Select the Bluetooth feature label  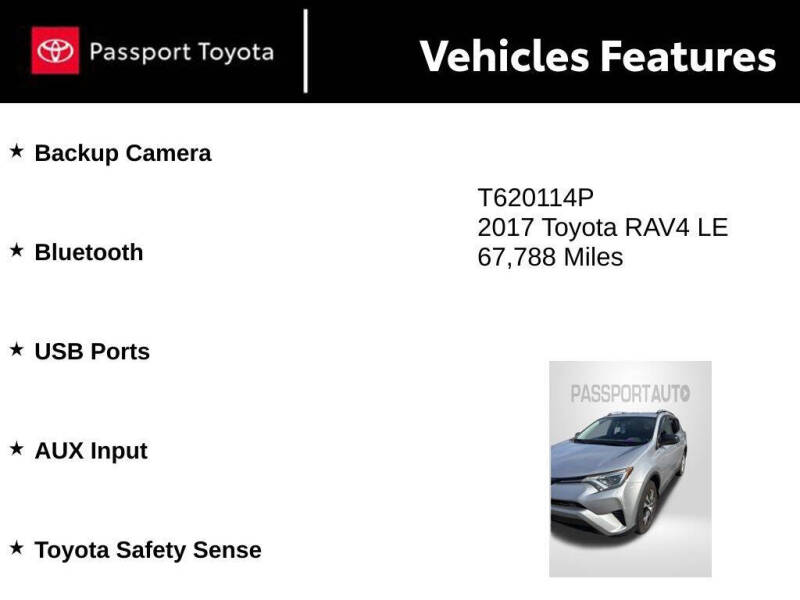tap(89, 253)
